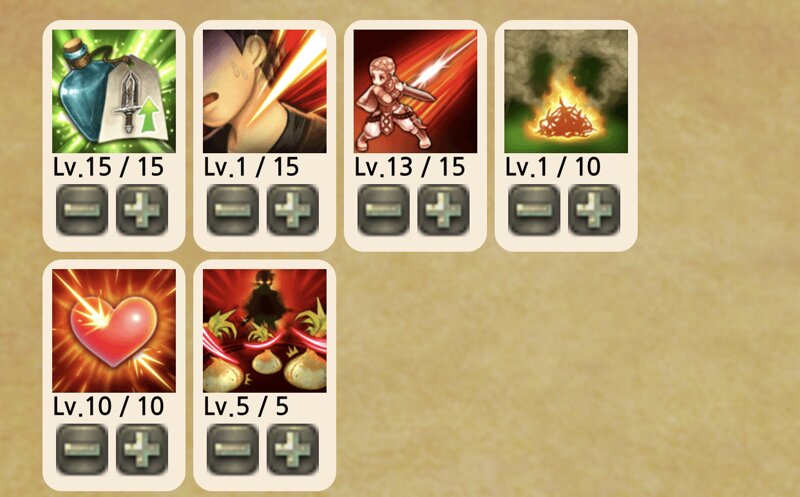
Task: Decrease level of potion sword skill
Action: 82,210
